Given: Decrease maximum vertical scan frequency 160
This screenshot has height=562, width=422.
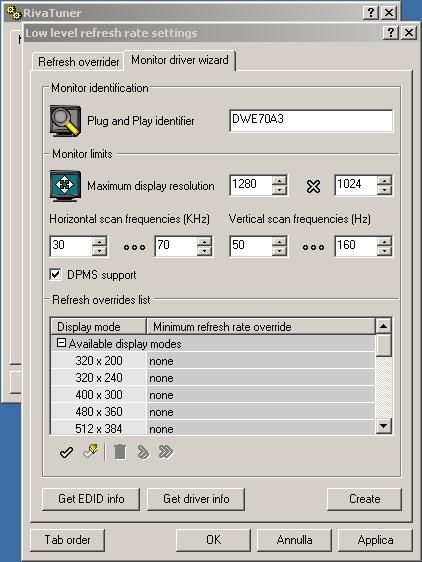Looking at the screenshot, I should [384, 251].
